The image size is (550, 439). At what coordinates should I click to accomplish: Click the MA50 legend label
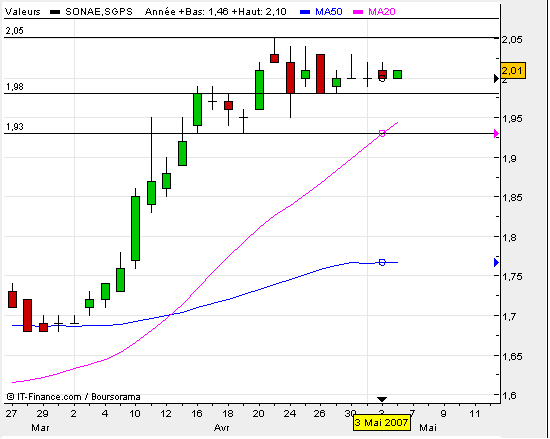coord(329,12)
